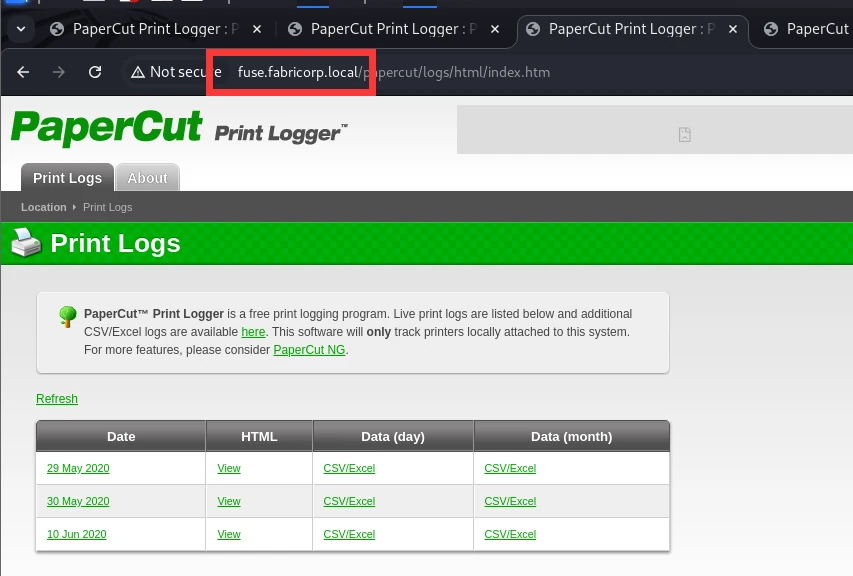The image size is (853, 576).
Task: Open the browser tab list chevron
Action: [21, 29]
